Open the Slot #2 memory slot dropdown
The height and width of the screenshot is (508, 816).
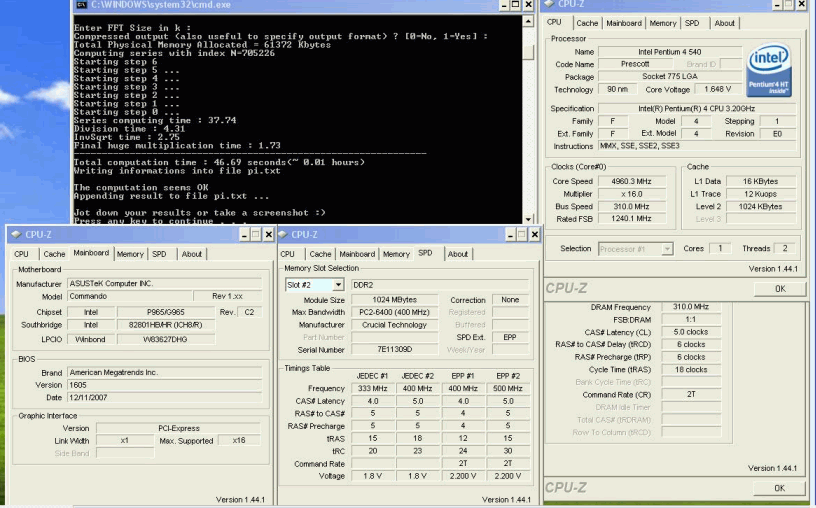pyautogui.click(x=338, y=285)
